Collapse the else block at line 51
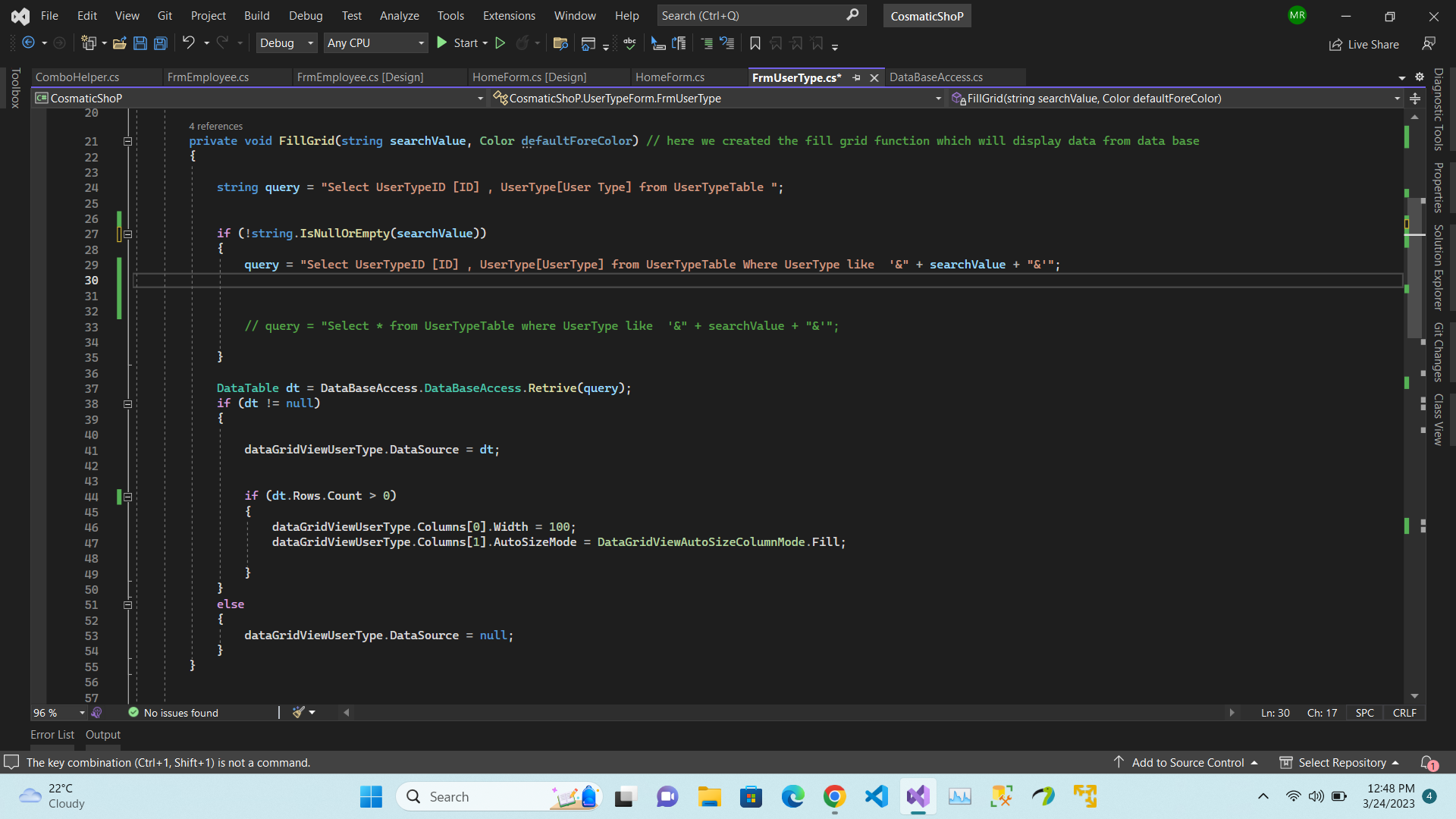This screenshot has height=819, width=1456. [x=127, y=604]
